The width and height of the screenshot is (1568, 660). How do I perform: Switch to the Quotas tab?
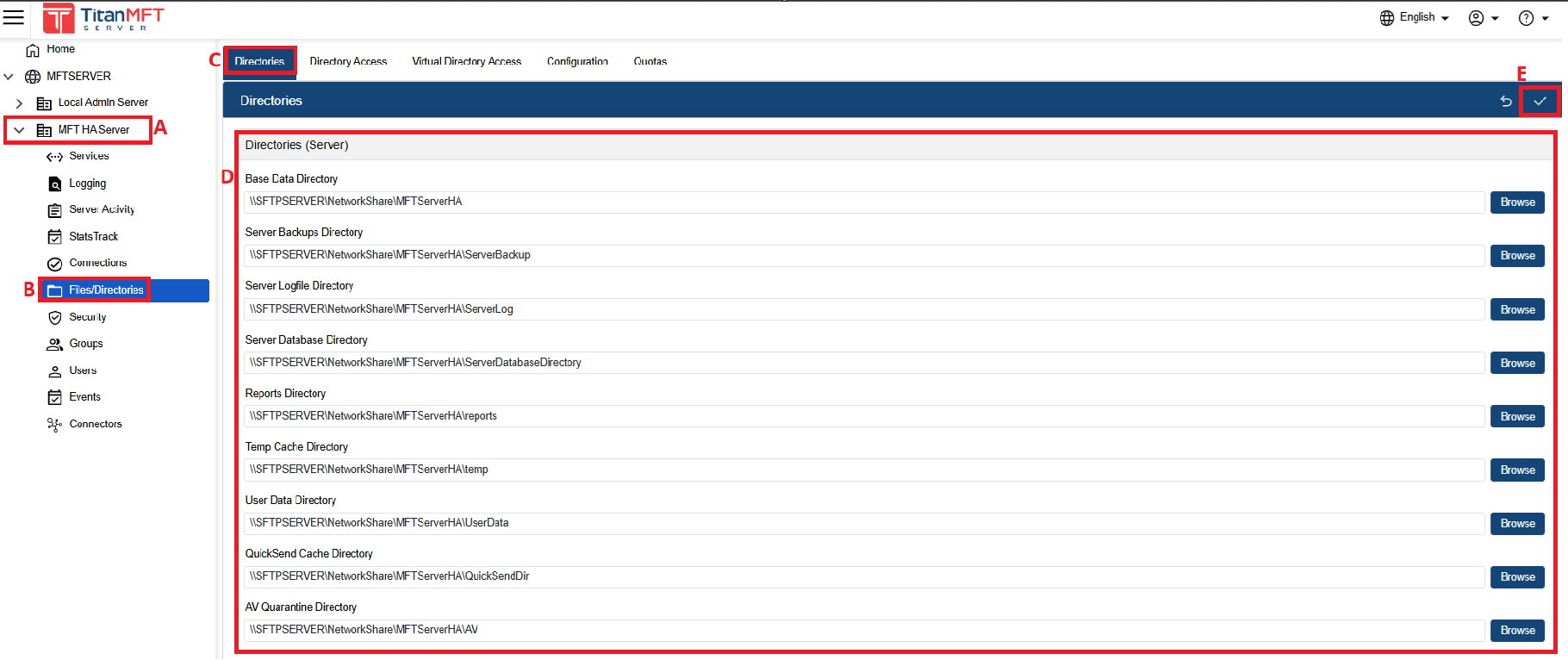point(650,61)
